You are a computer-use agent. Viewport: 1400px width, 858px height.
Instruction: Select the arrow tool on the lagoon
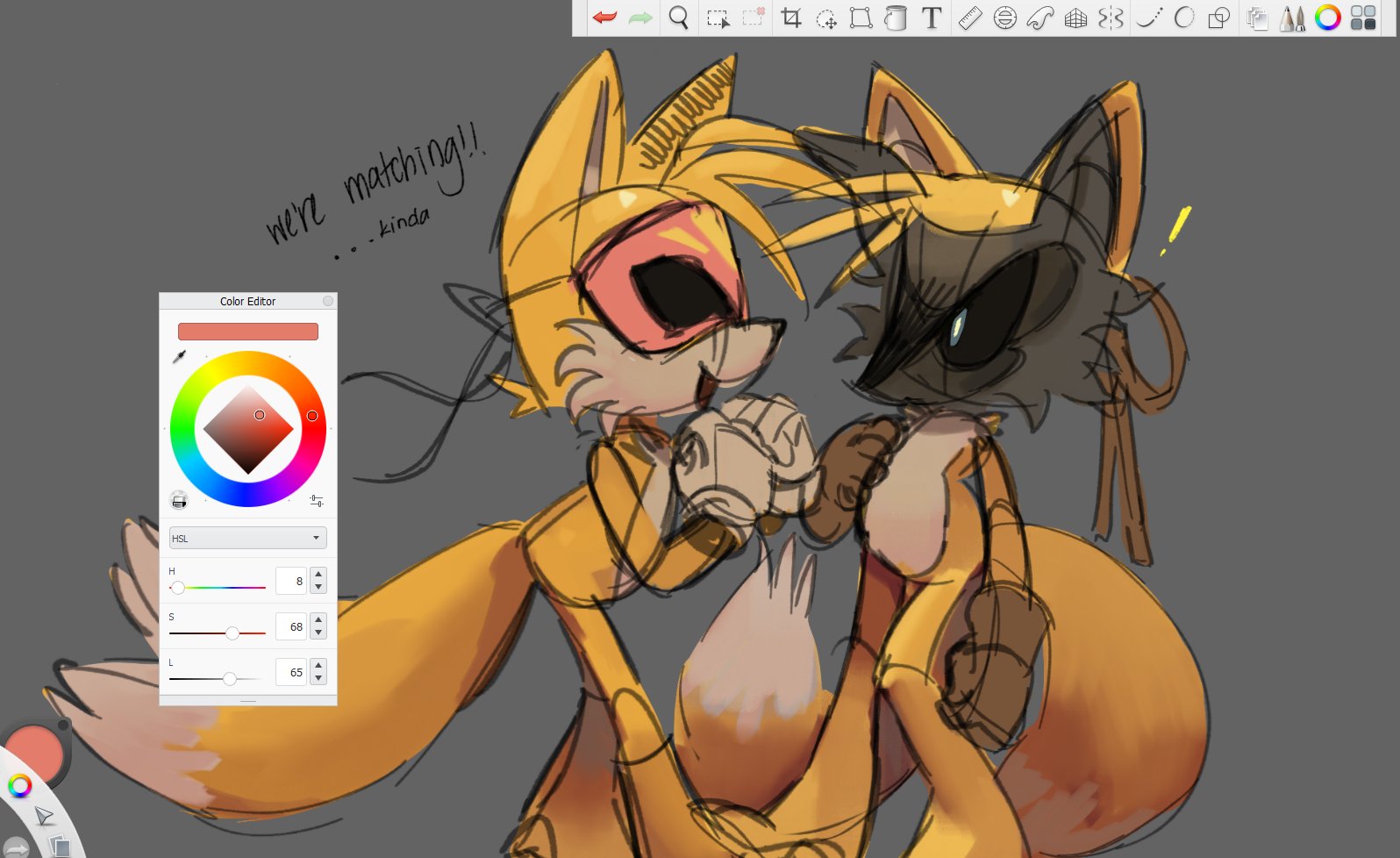pyautogui.click(x=44, y=816)
